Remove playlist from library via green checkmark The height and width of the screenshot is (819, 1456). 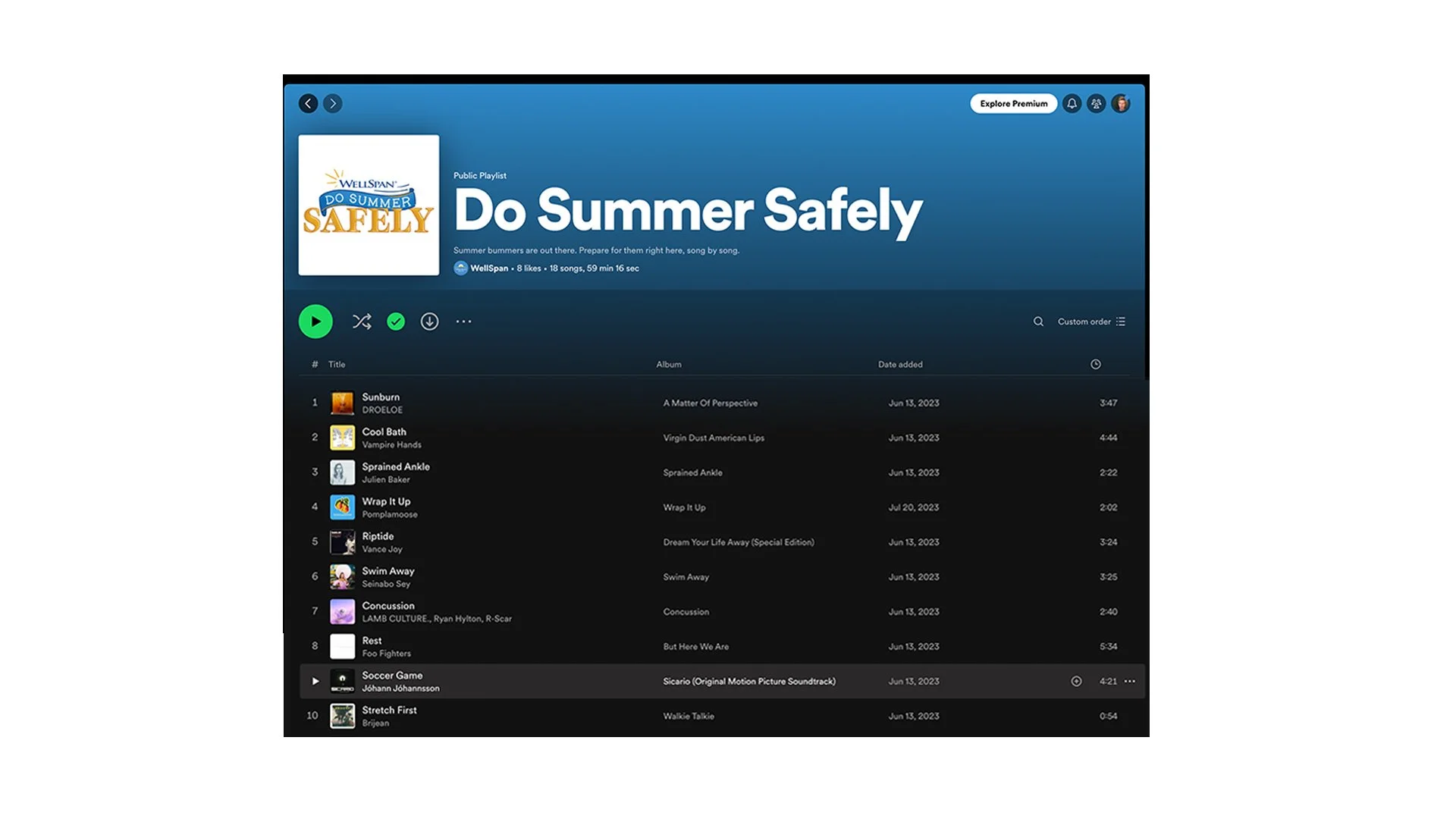click(x=395, y=322)
